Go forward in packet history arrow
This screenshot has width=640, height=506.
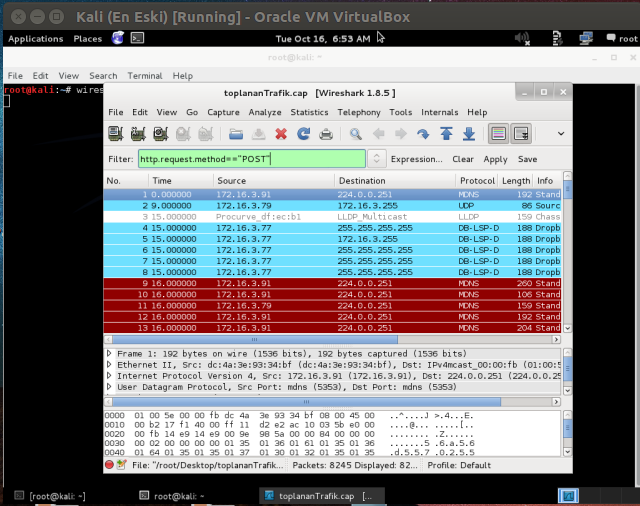coord(401,134)
